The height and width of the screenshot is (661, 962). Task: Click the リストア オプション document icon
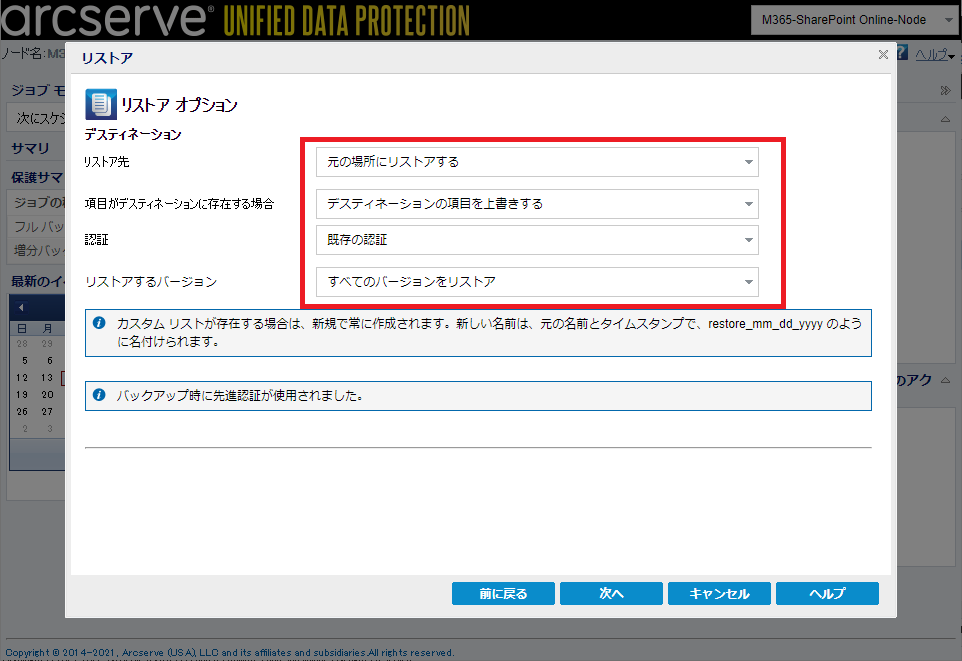click(101, 104)
